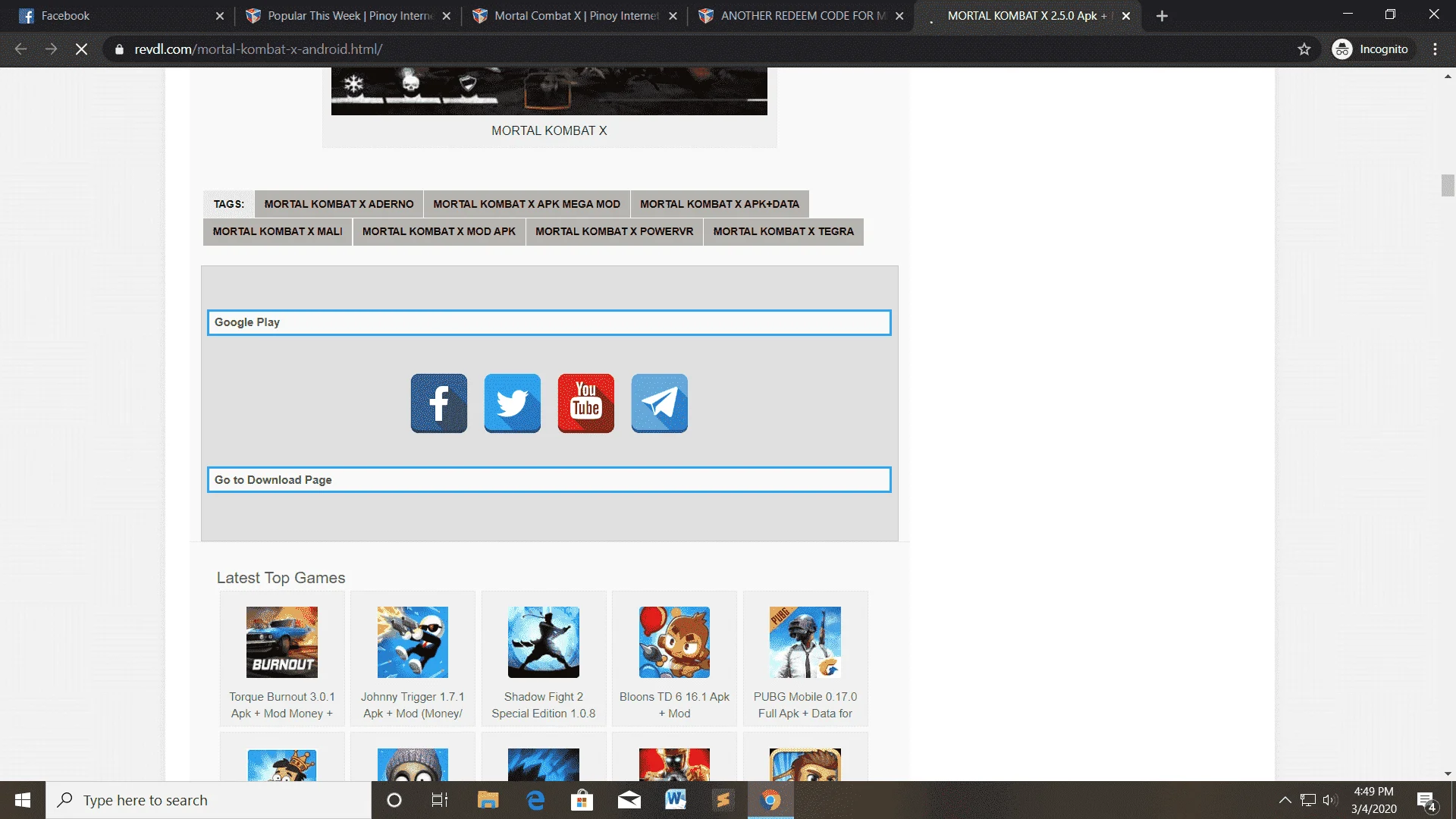Go back to the previous page
The width and height of the screenshot is (1456, 819).
(20, 49)
